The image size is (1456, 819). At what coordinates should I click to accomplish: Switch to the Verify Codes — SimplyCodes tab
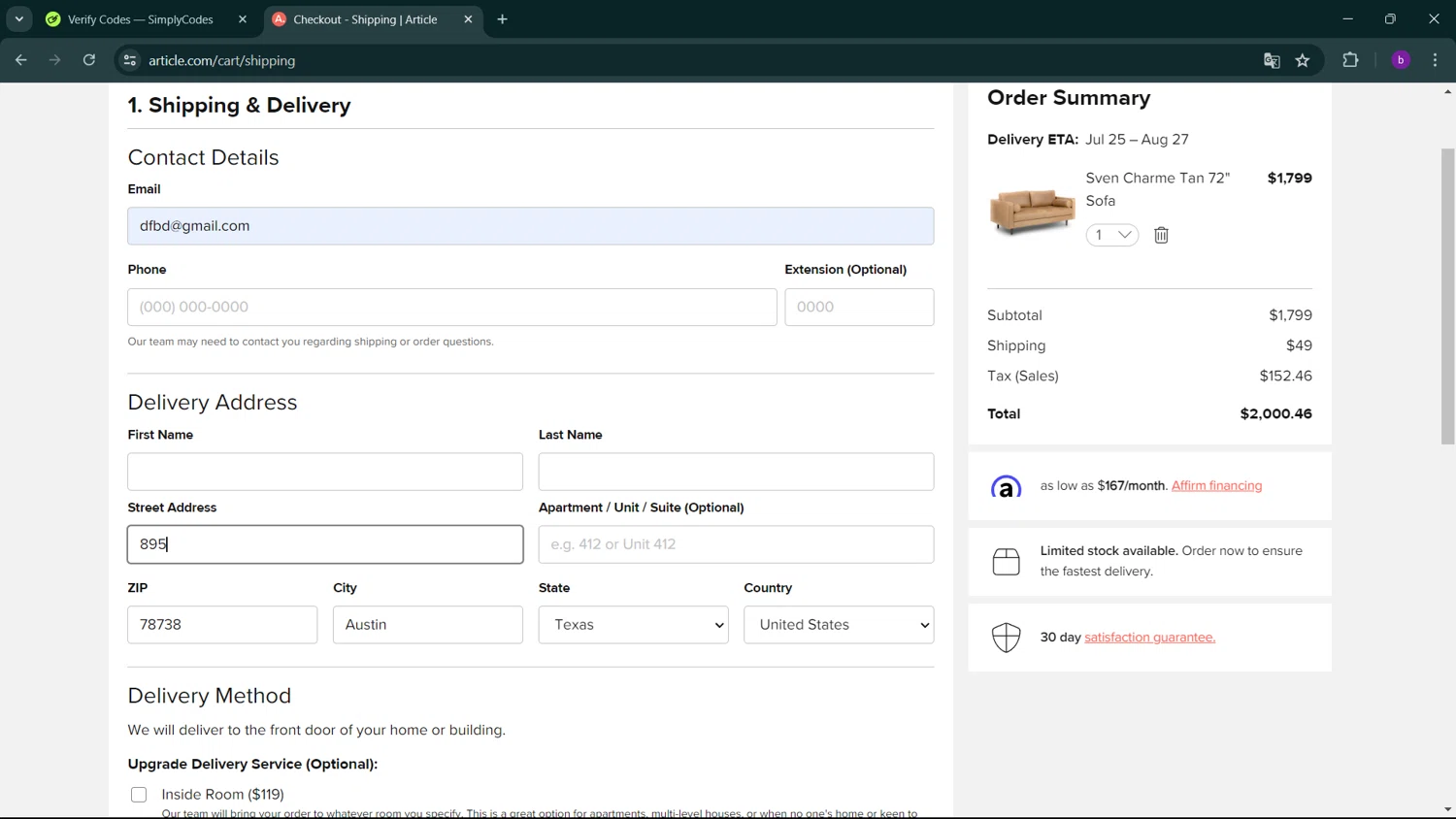point(141,19)
